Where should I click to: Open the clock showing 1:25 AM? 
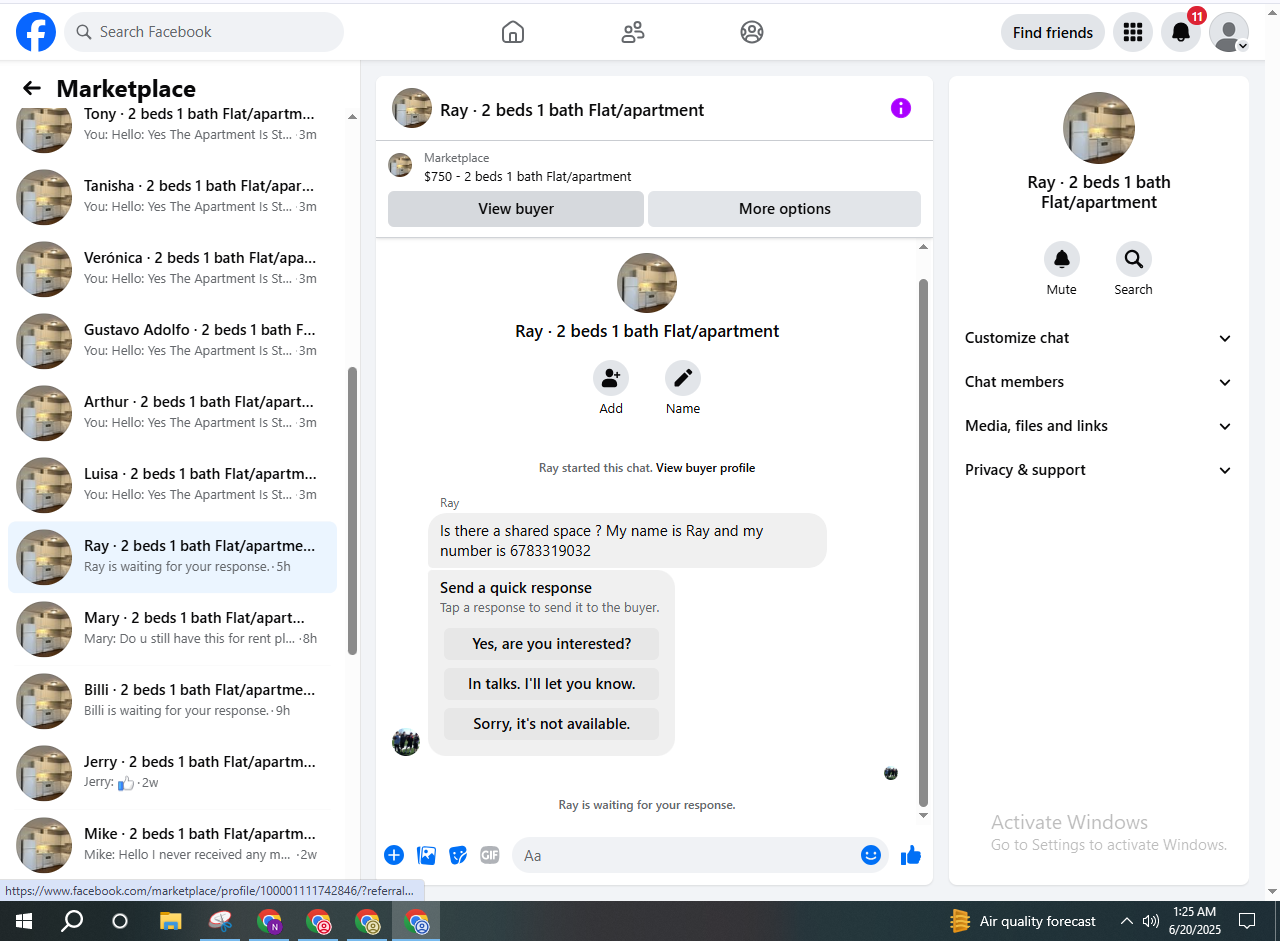1194,921
